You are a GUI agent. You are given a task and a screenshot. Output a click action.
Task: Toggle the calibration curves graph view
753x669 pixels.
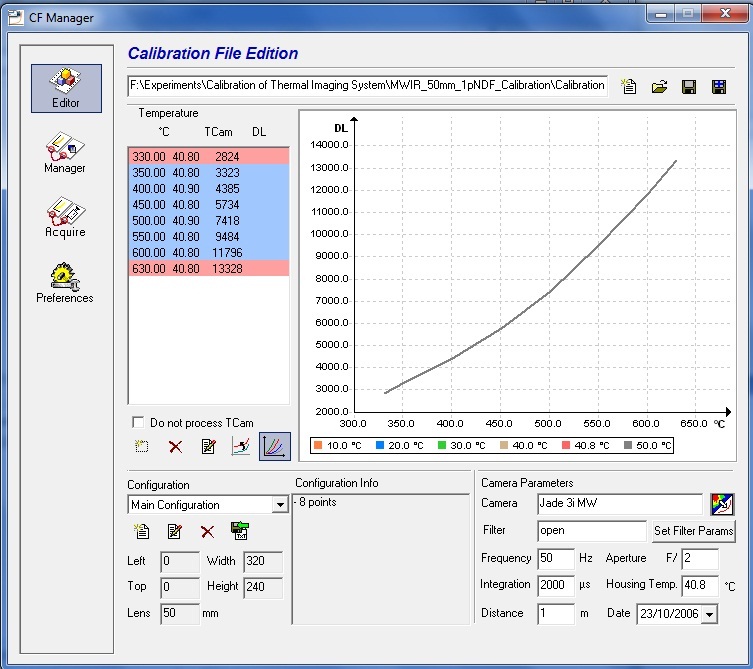[274, 446]
